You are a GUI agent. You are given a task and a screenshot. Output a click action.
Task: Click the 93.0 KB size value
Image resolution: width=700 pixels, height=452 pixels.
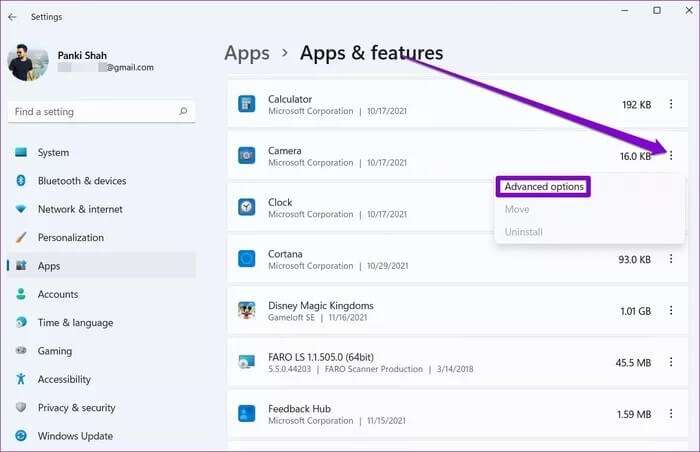point(634,259)
